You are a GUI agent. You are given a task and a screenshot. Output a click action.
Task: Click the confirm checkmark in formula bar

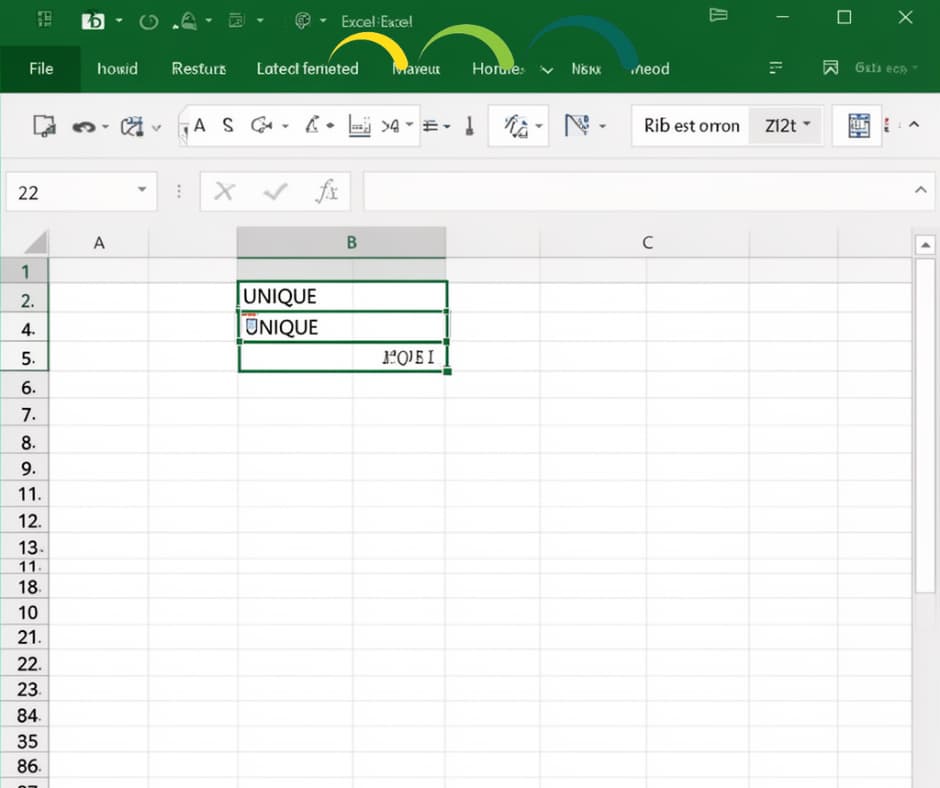275,192
